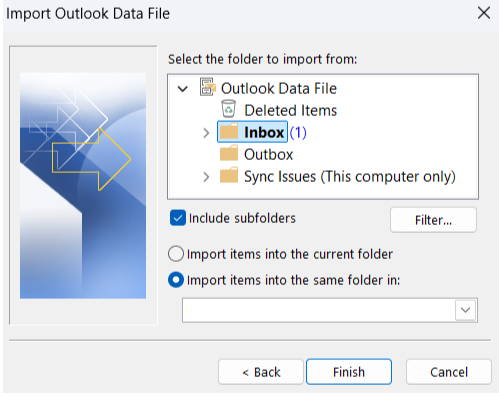The width and height of the screenshot is (499, 396).
Task: Expand the Inbox folder node
Action: [x=206, y=133]
